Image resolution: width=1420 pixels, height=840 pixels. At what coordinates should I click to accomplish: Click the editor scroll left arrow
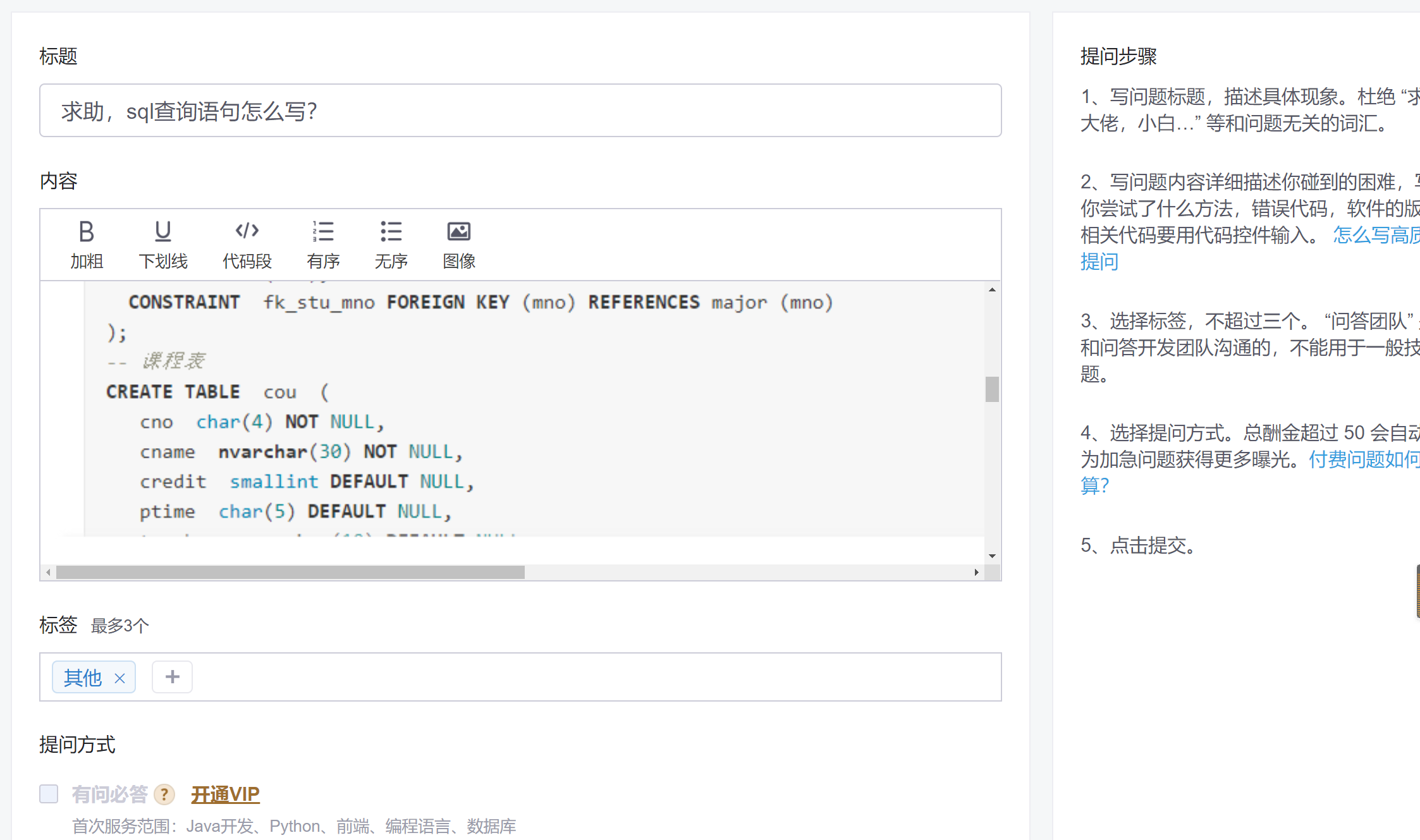click(x=48, y=572)
